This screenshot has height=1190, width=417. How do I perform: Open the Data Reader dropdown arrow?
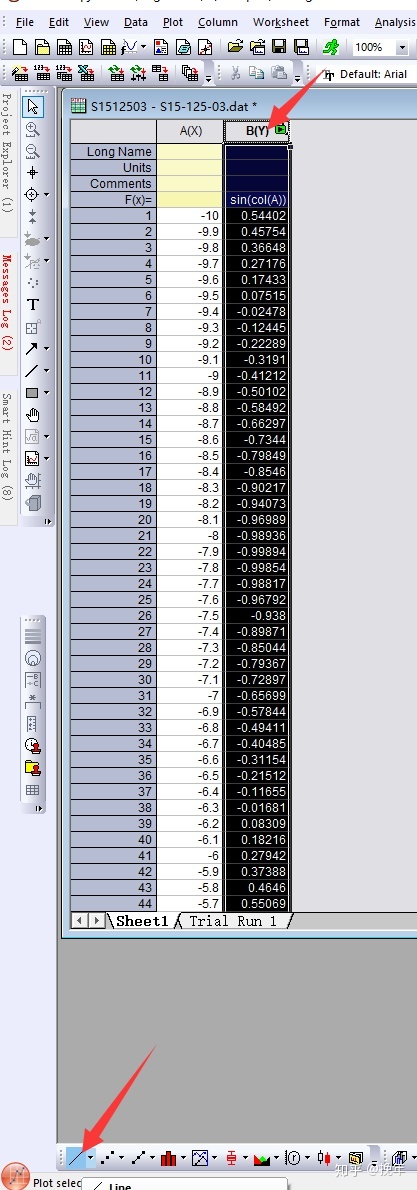(x=46, y=194)
